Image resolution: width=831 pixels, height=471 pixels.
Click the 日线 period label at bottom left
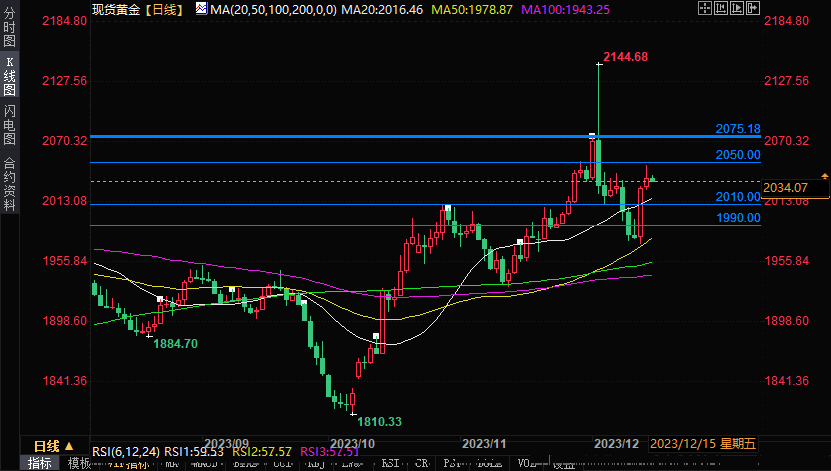coord(47,445)
